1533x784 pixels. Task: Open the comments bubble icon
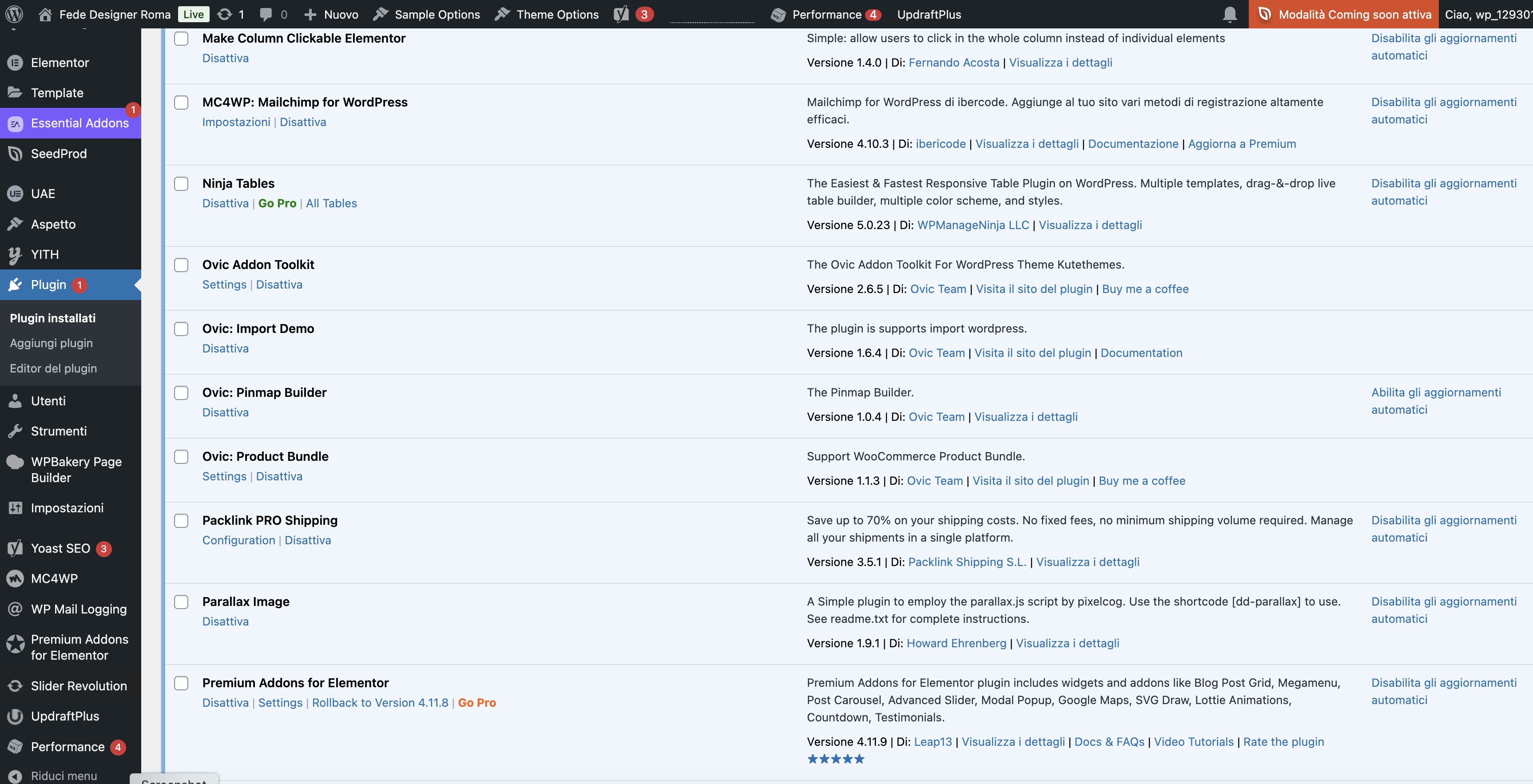(x=266, y=14)
